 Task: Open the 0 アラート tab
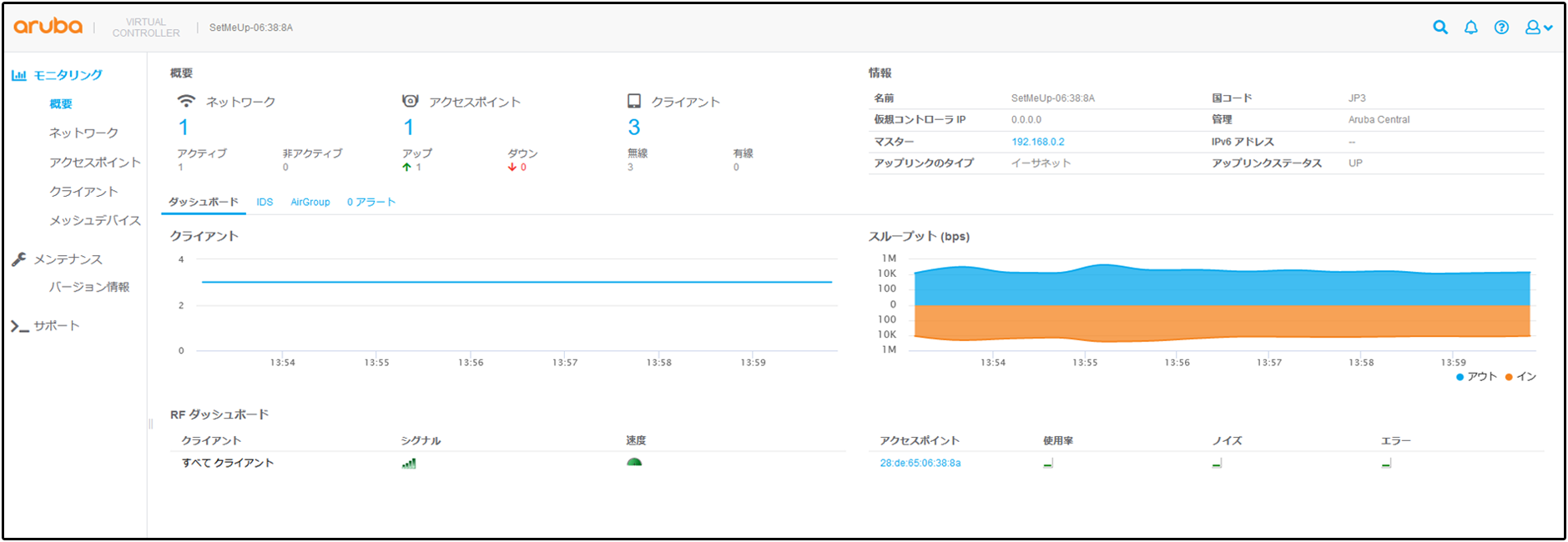[x=371, y=202]
